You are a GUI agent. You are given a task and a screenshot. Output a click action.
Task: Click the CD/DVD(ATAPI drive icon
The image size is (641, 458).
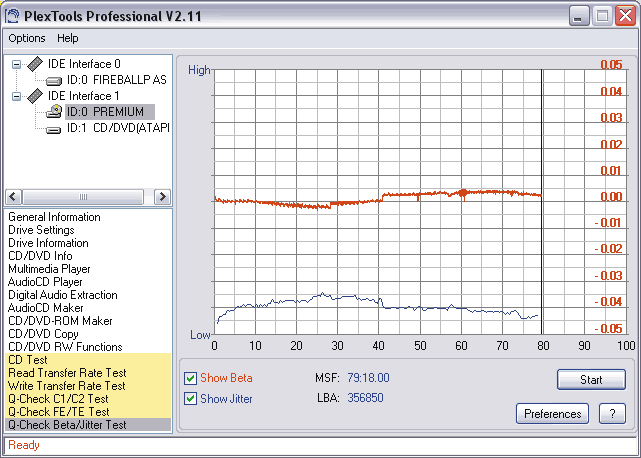pyautogui.click(x=54, y=130)
